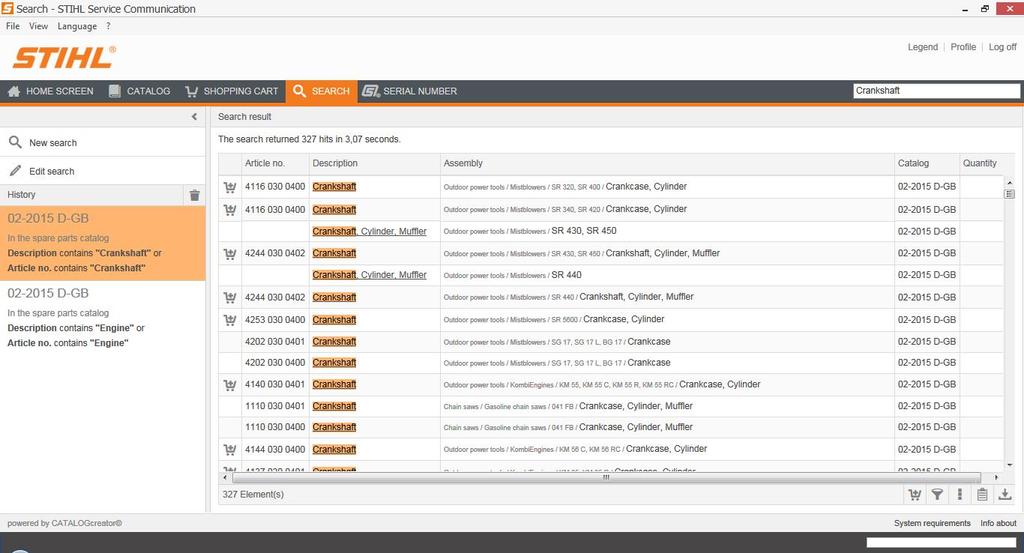This screenshot has width=1024, height=553.
Task: Click the STIHL logo
Action: [64, 57]
